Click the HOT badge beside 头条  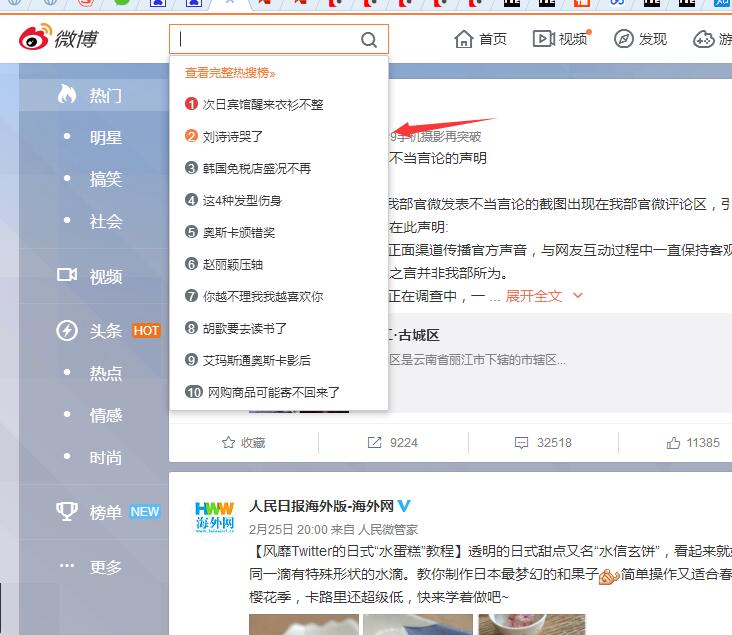point(146,331)
